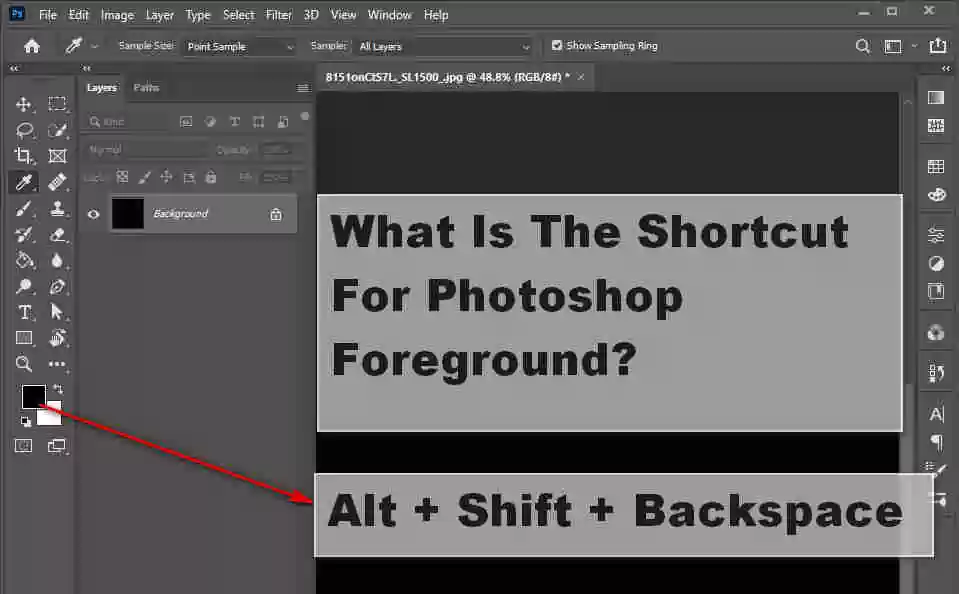
Task: Open the Image menu
Action: (x=117, y=15)
